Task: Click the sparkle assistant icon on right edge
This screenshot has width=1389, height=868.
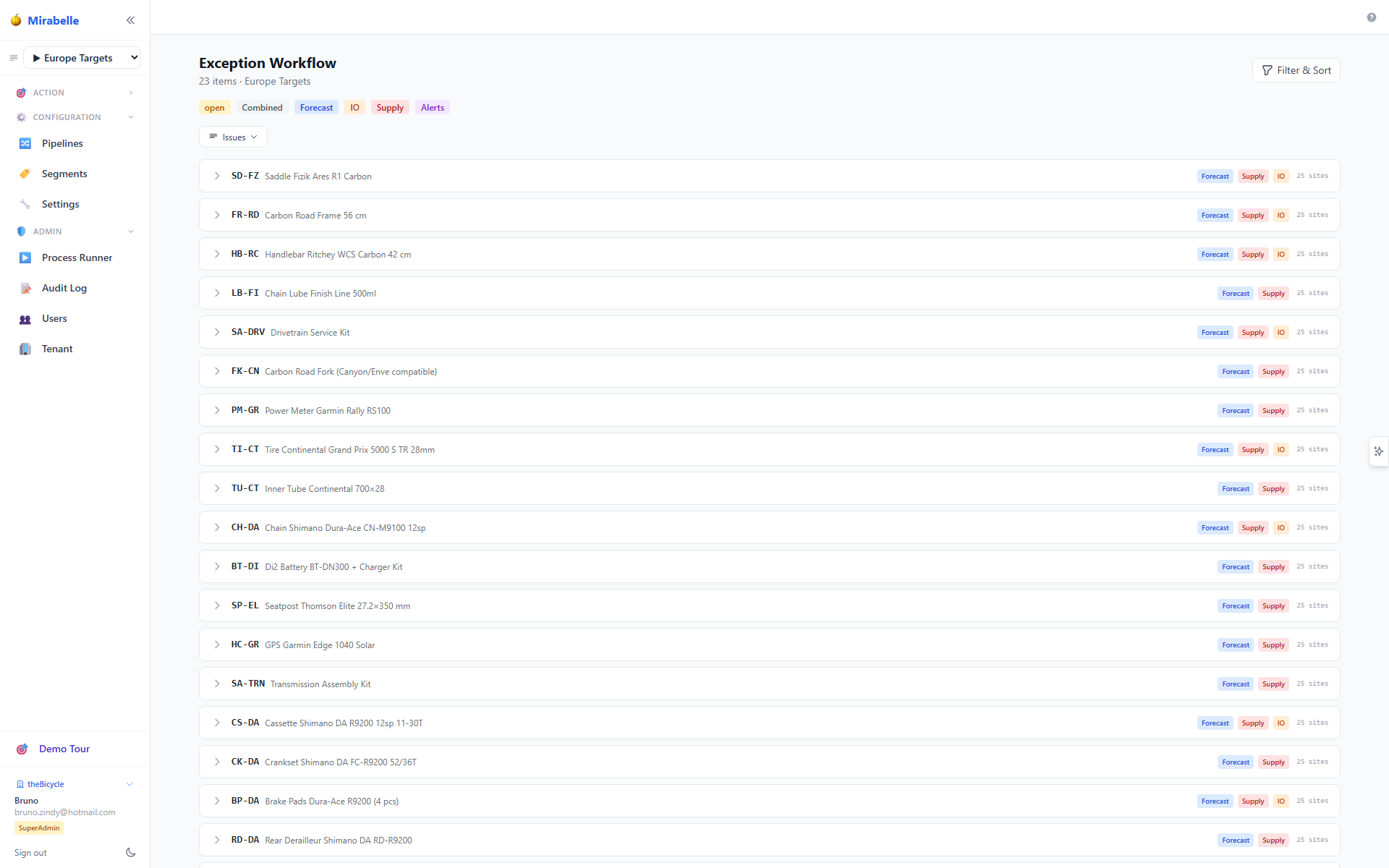Action: tap(1379, 451)
